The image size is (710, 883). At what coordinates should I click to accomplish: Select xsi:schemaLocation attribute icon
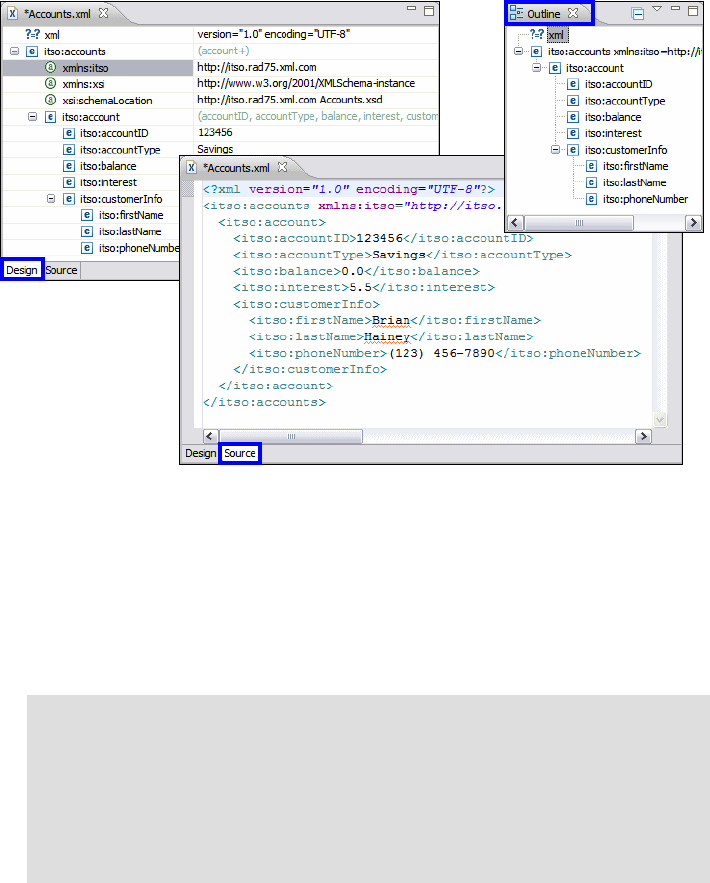click(x=51, y=100)
